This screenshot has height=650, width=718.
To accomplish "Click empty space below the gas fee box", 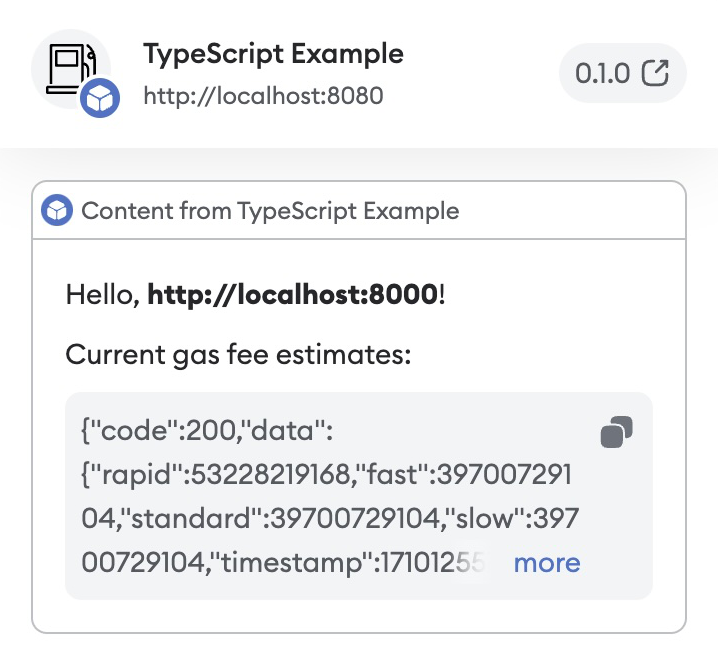I will coord(358,615).
